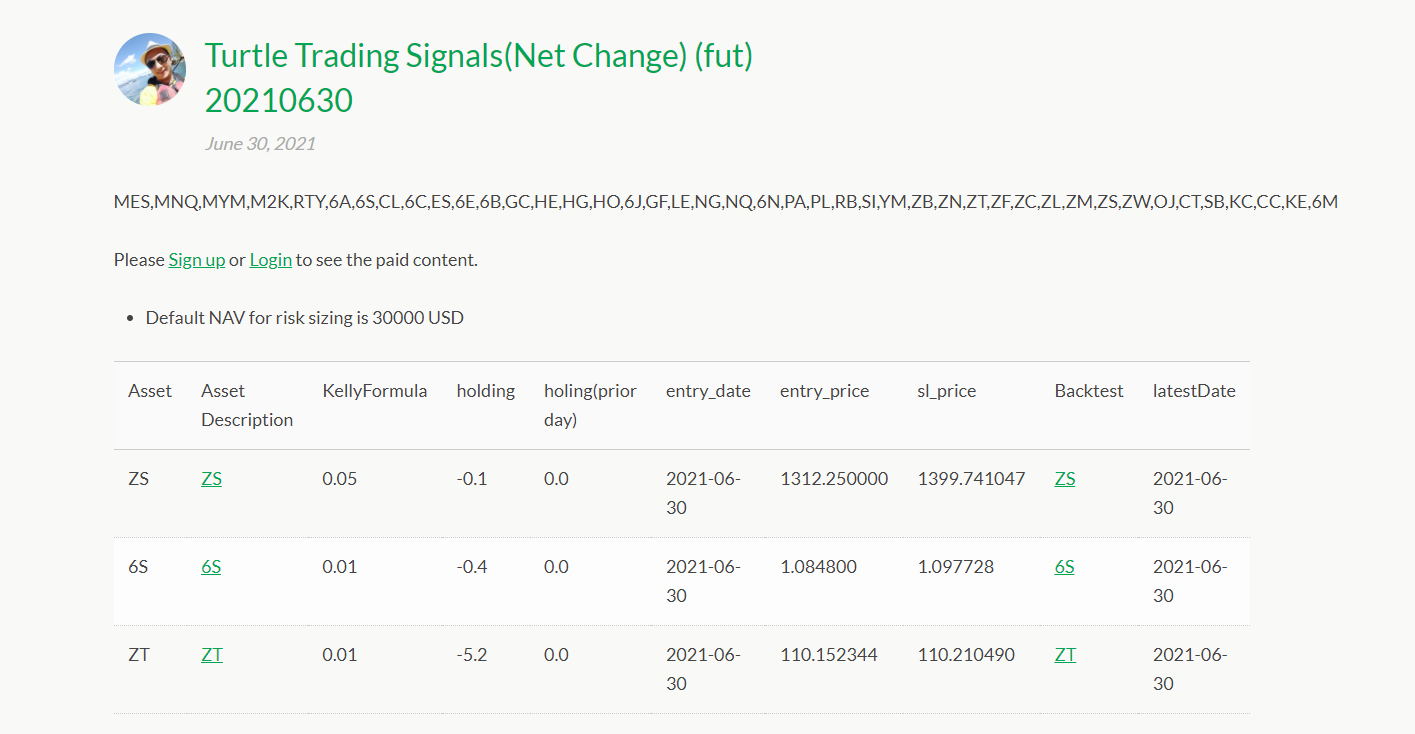Open 6S asset description link
1415x734 pixels.
pyautogui.click(x=211, y=567)
